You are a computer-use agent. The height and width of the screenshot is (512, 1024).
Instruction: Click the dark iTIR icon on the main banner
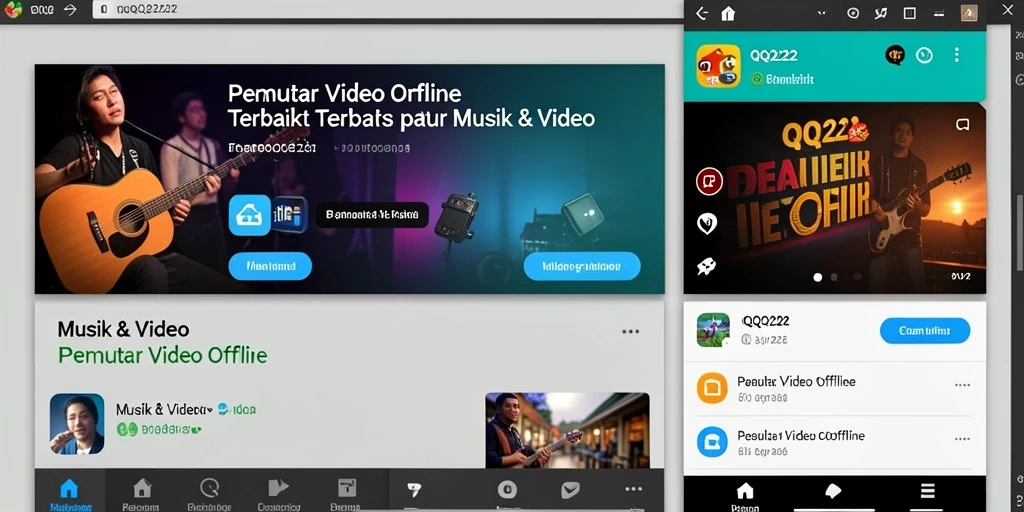[x=290, y=216]
